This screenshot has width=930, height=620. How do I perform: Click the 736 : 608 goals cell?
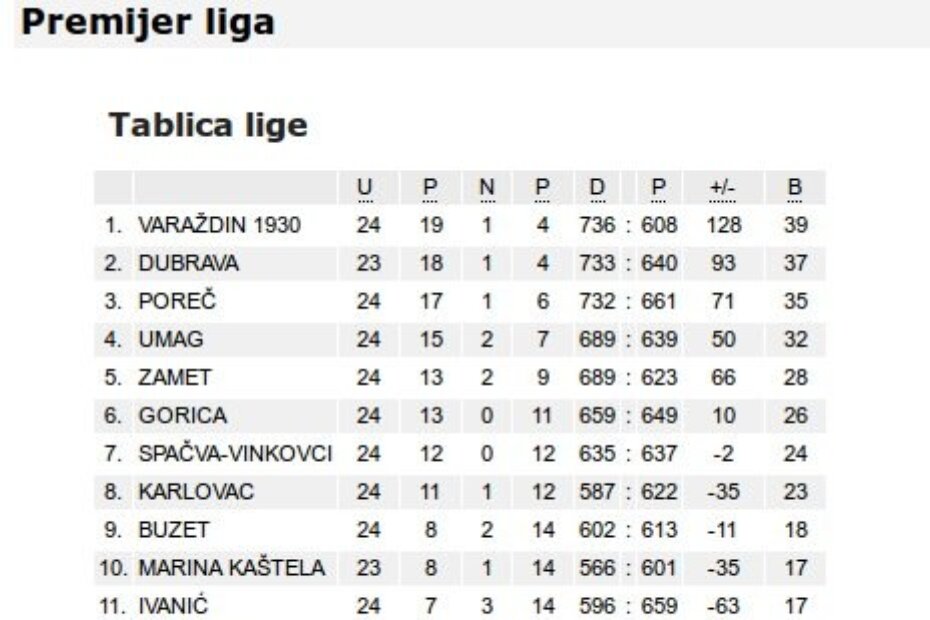(x=628, y=226)
